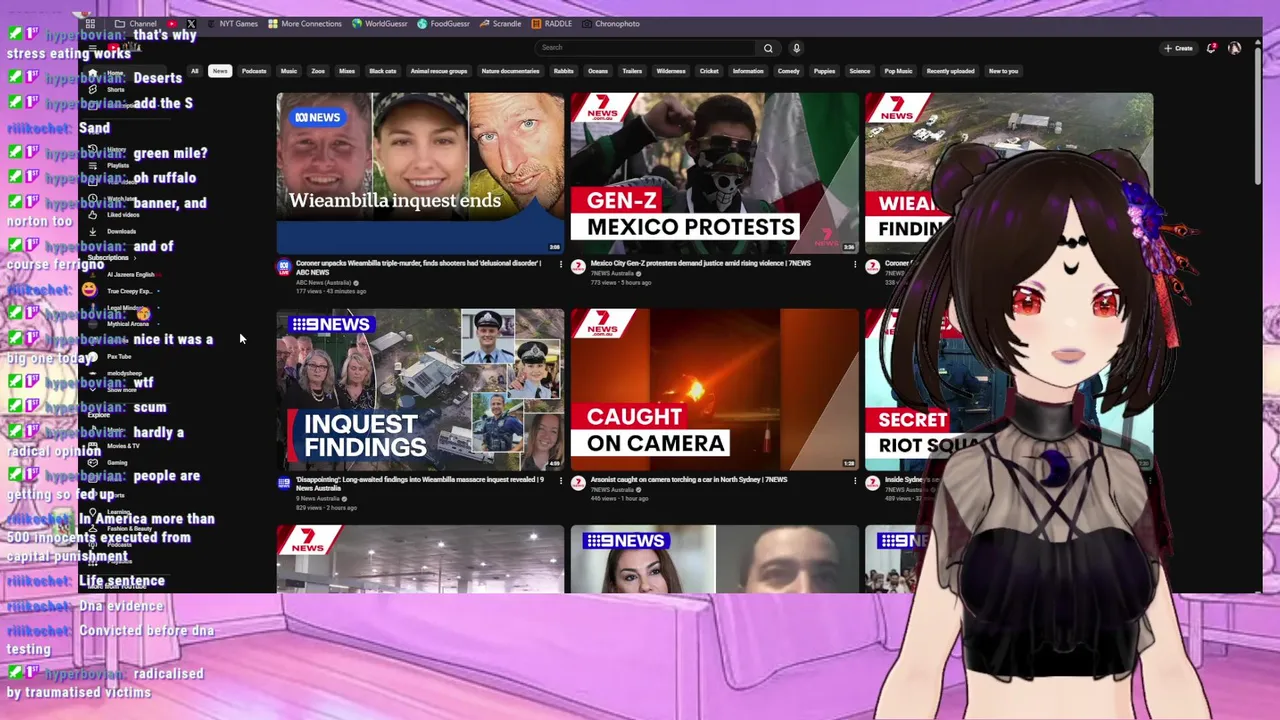Open the Coroner unpacks Wieambilla triple-murder title
The image size is (1280, 720).
click(x=418, y=266)
